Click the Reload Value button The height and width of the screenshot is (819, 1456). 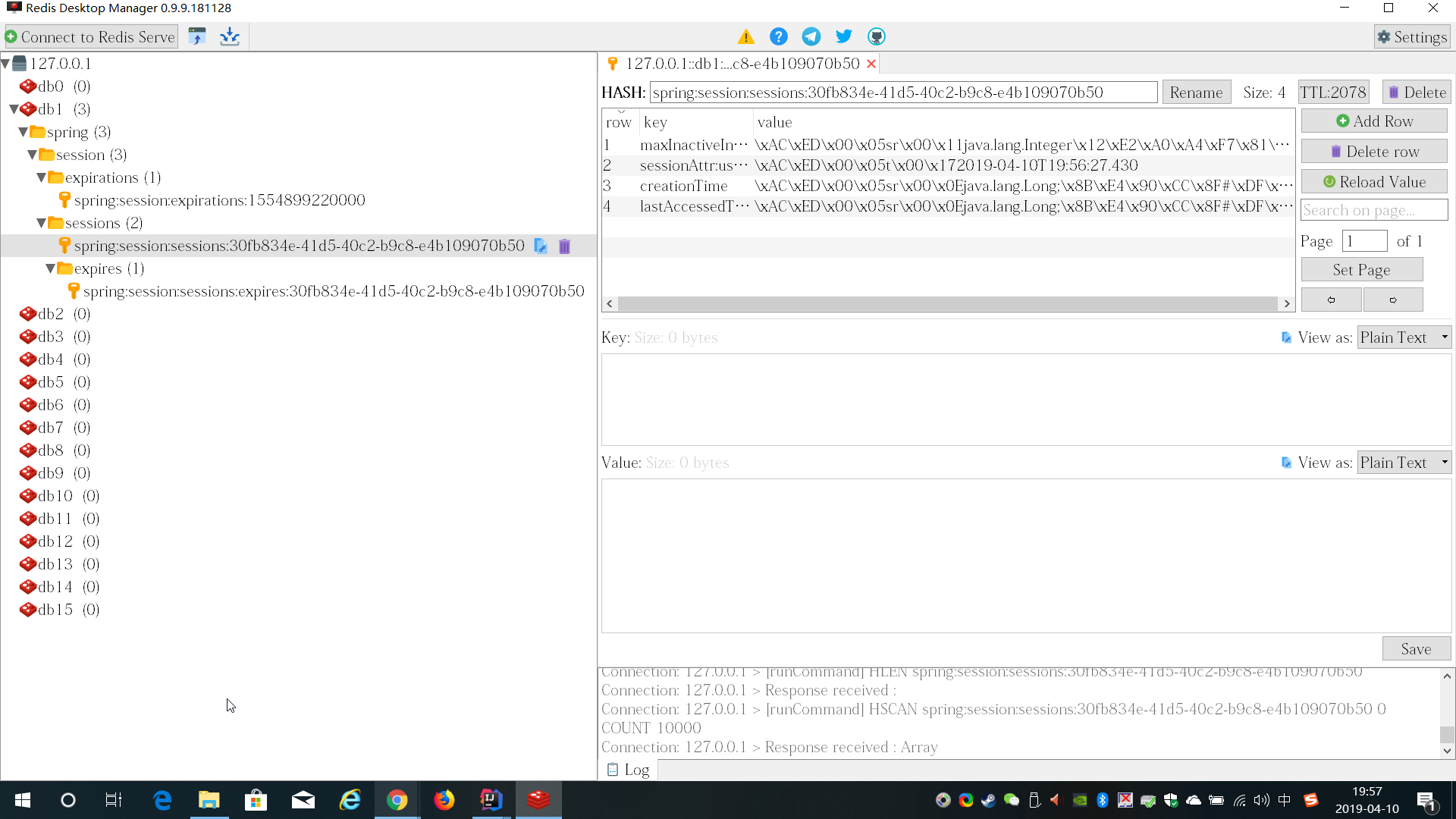click(1373, 182)
